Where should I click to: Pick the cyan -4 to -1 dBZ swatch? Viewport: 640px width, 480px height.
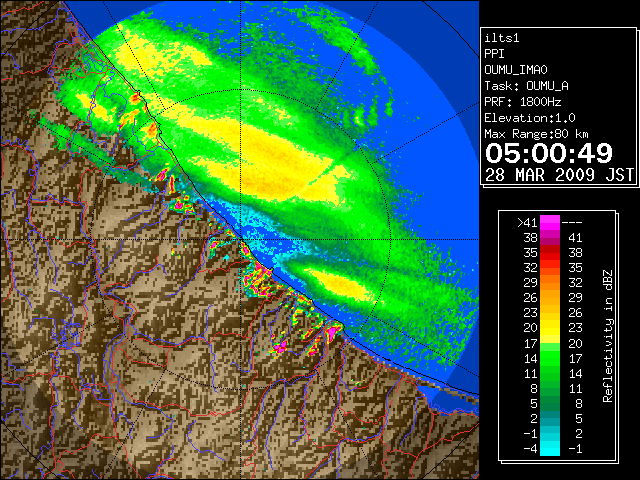[550, 449]
